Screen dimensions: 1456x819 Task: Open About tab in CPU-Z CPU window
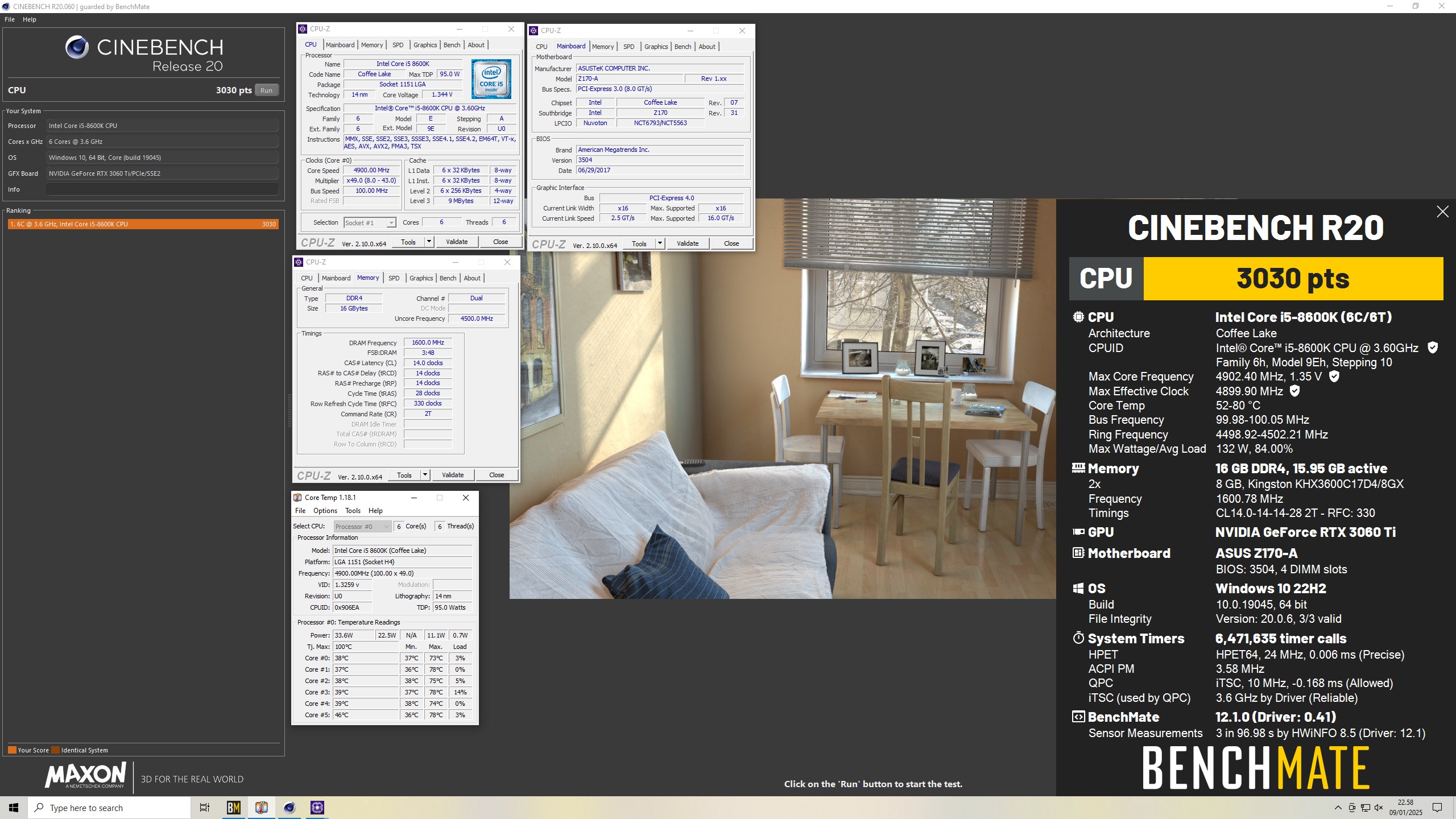[x=476, y=45]
